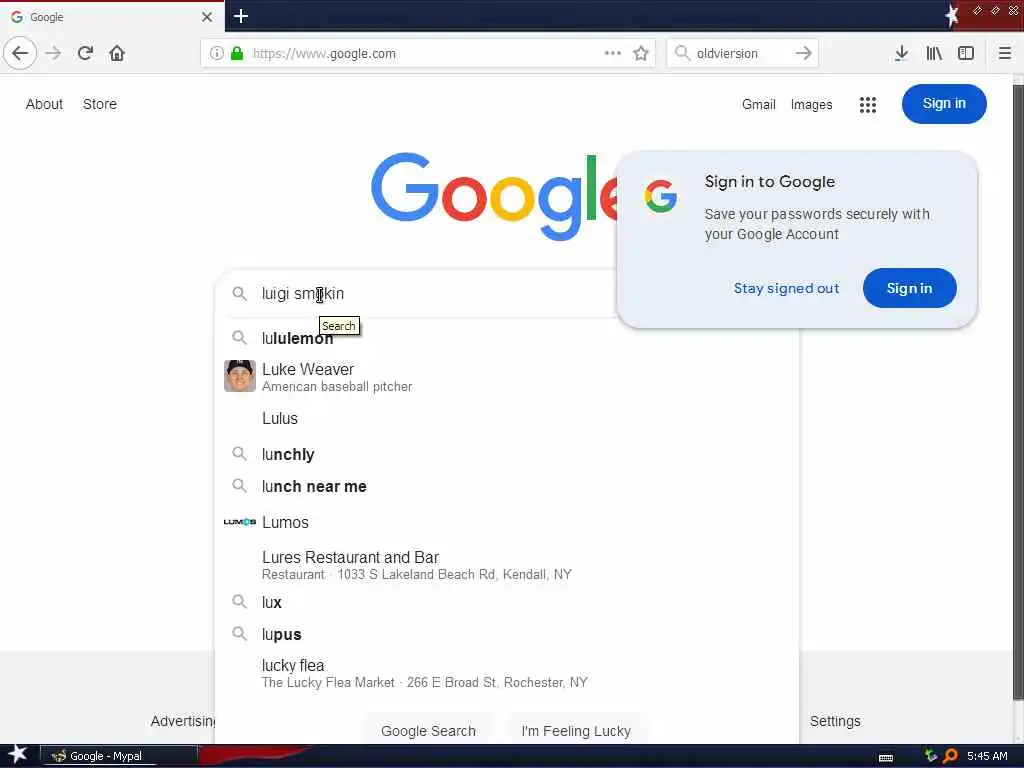The width and height of the screenshot is (1024, 768).
Task: Click the Lumos logo thumbnail
Action: click(240, 522)
